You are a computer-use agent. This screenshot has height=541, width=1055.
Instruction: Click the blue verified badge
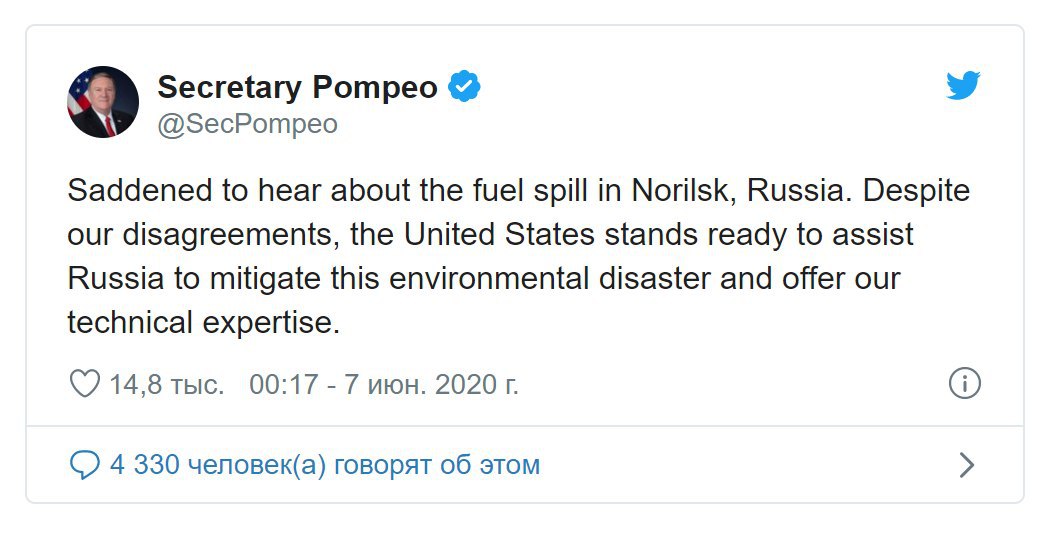point(464,87)
